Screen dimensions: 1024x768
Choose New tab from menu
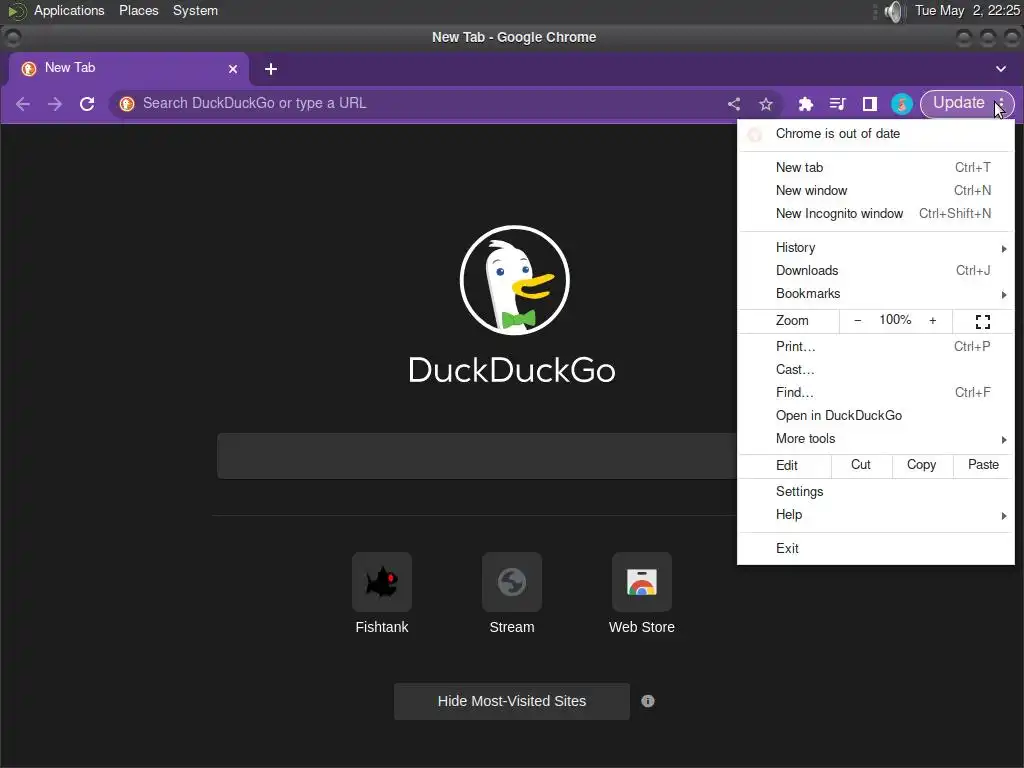click(876, 168)
